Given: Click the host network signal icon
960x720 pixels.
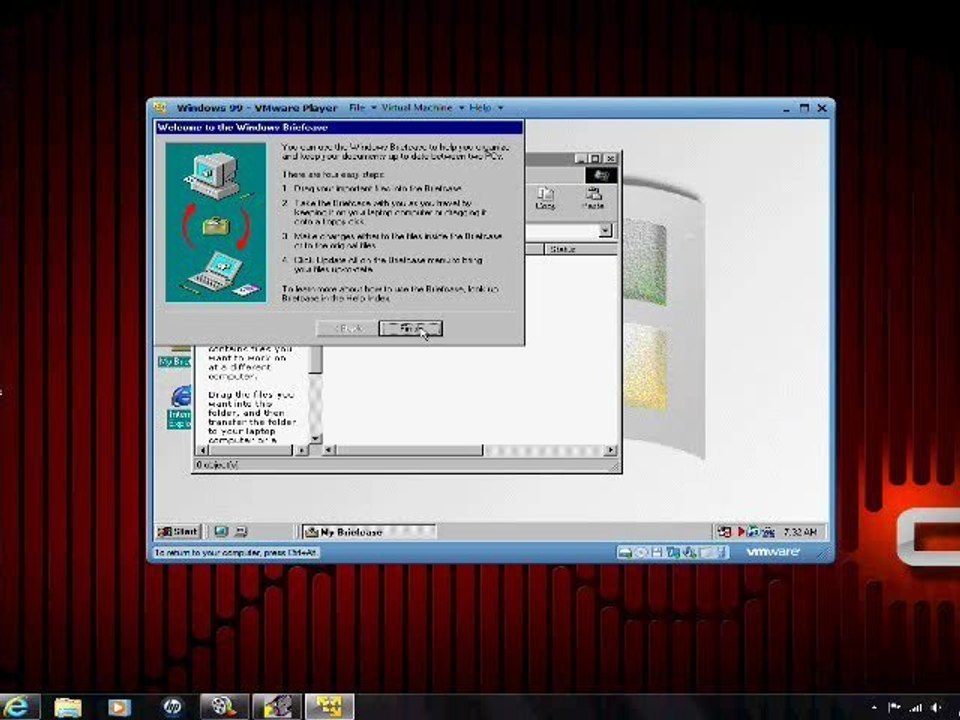Looking at the screenshot, I should coord(915,708).
